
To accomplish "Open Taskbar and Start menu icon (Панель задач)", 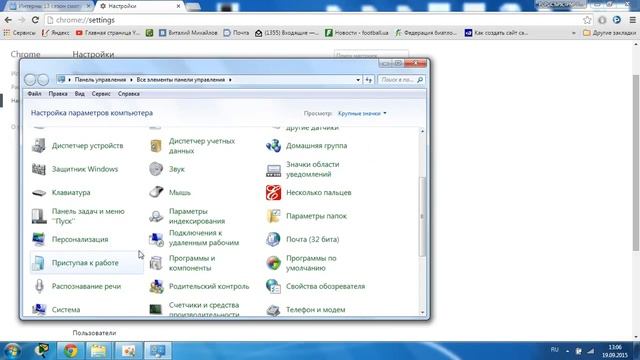I will [39, 216].
